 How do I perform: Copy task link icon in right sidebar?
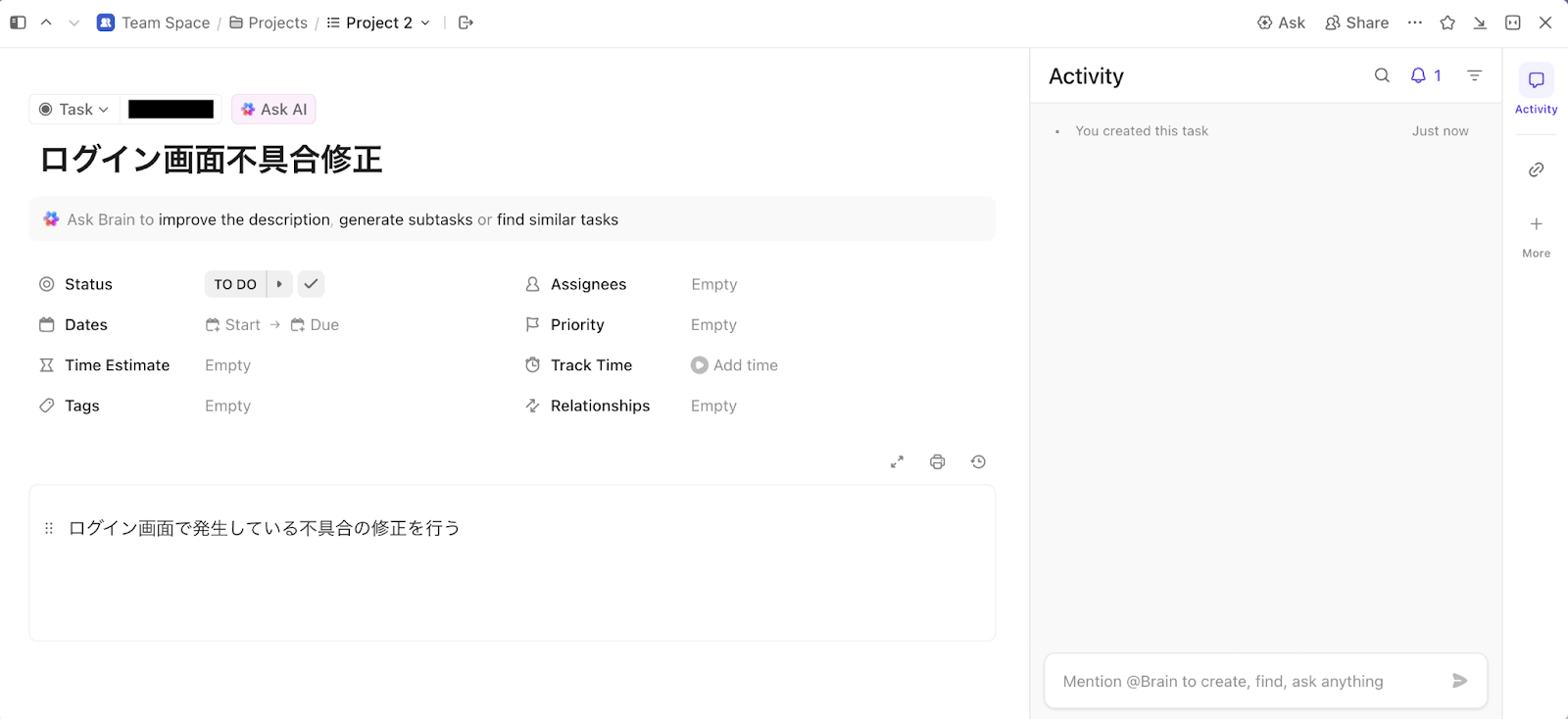1537,170
